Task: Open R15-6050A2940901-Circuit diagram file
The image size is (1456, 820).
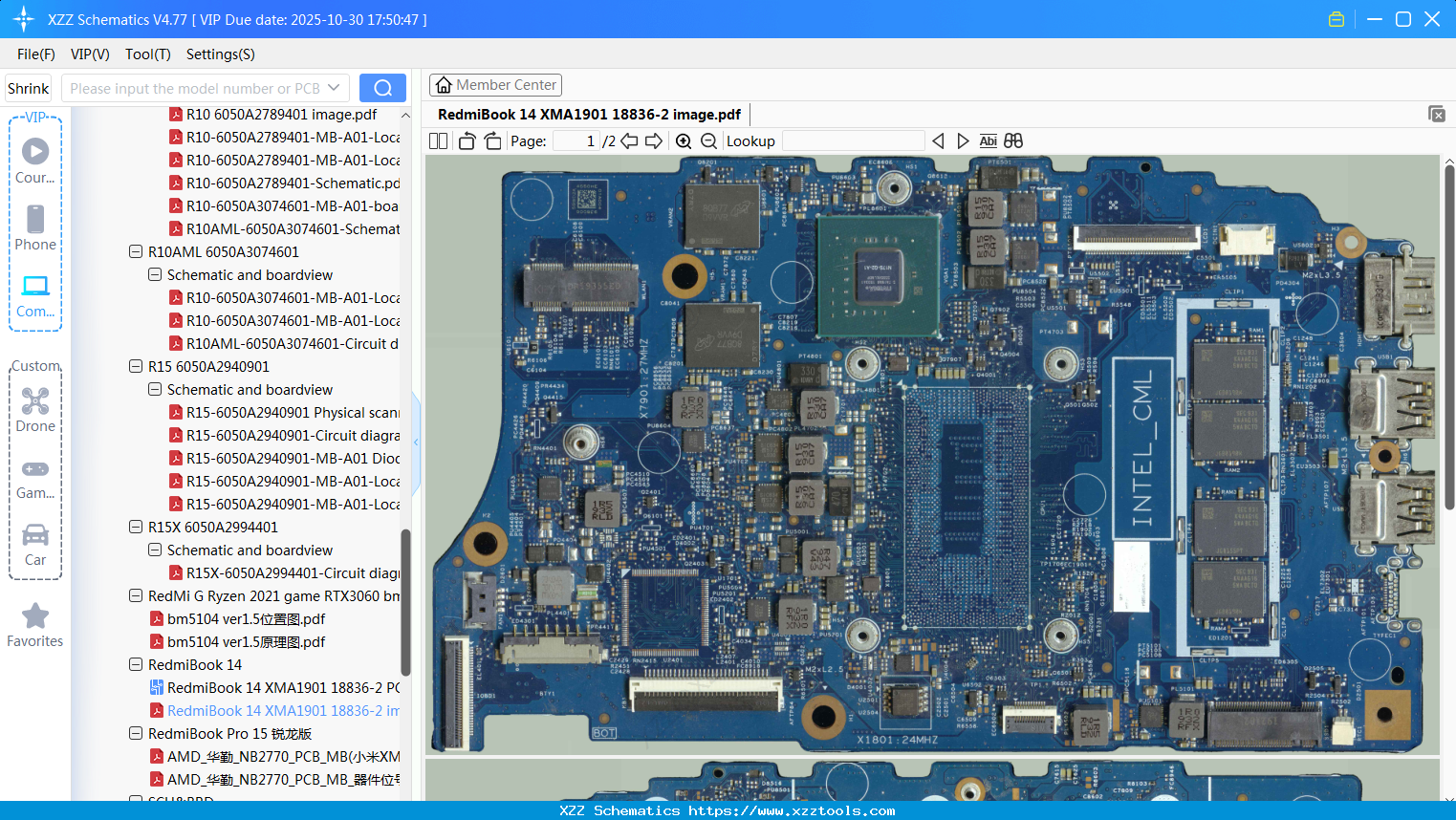Action: (x=285, y=436)
